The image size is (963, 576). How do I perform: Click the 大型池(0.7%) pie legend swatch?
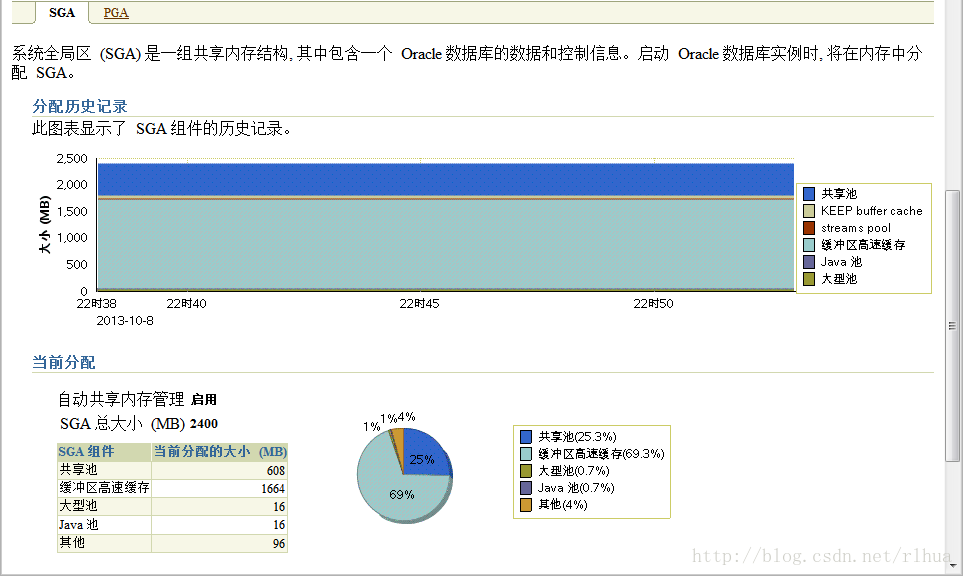[526, 471]
